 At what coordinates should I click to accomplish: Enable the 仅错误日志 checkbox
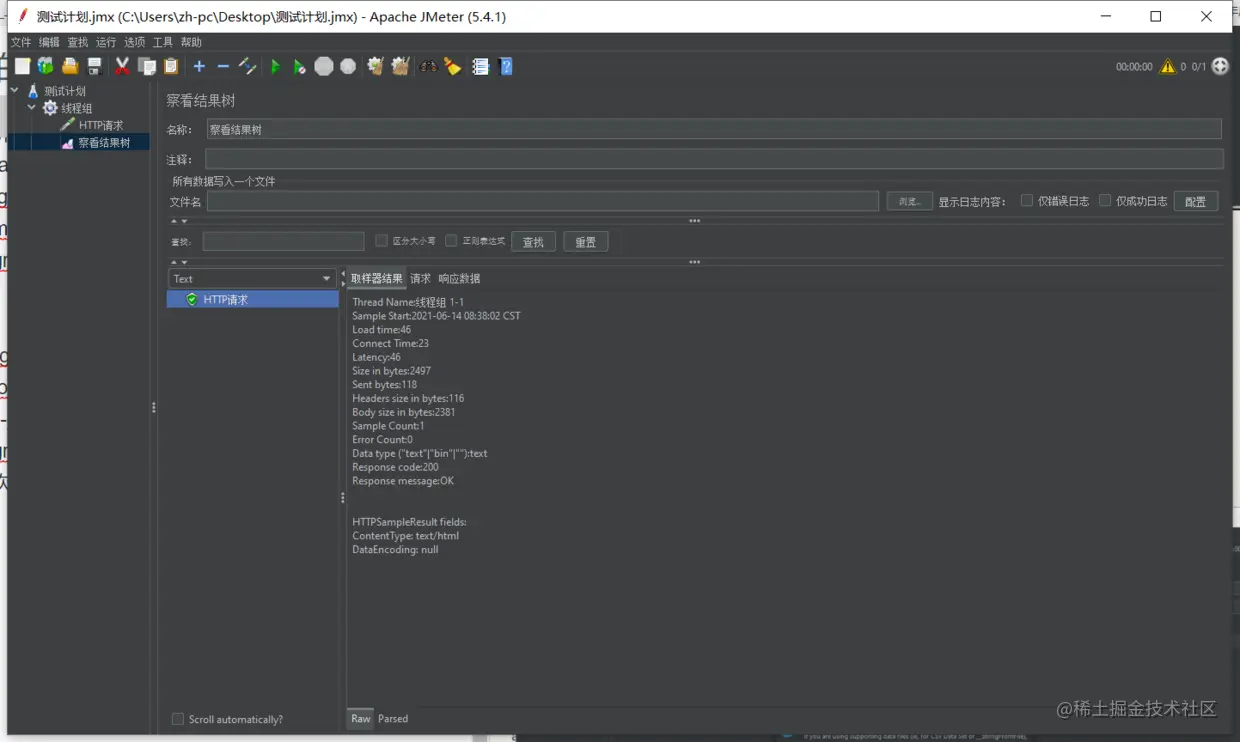tap(1026, 200)
